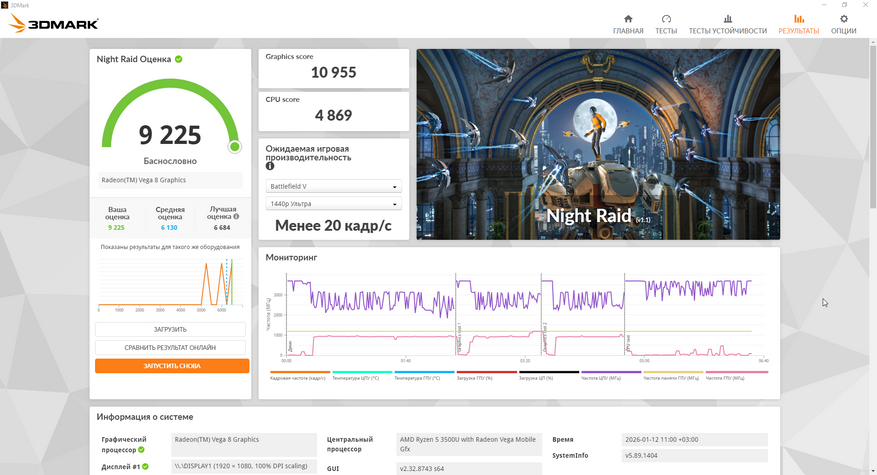Click green check next to Дисплей #1

click(145, 467)
